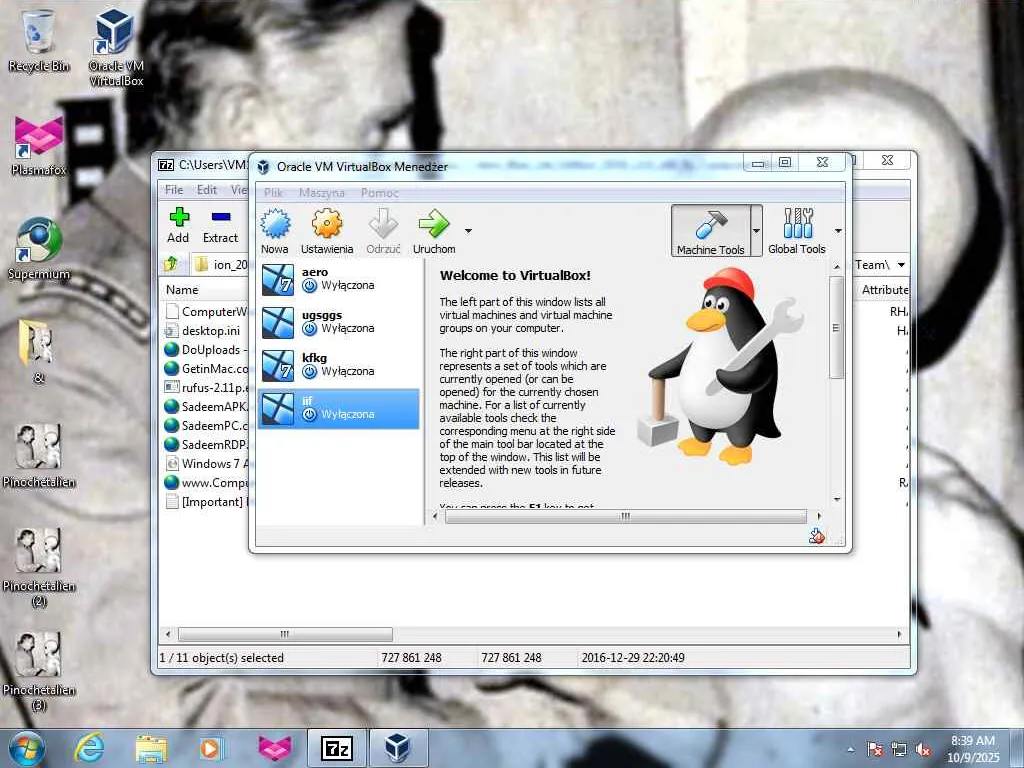Viewport: 1024px width, 768px height.
Task: Select ComputerW file in 7-Zip list
Action: (x=205, y=312)
